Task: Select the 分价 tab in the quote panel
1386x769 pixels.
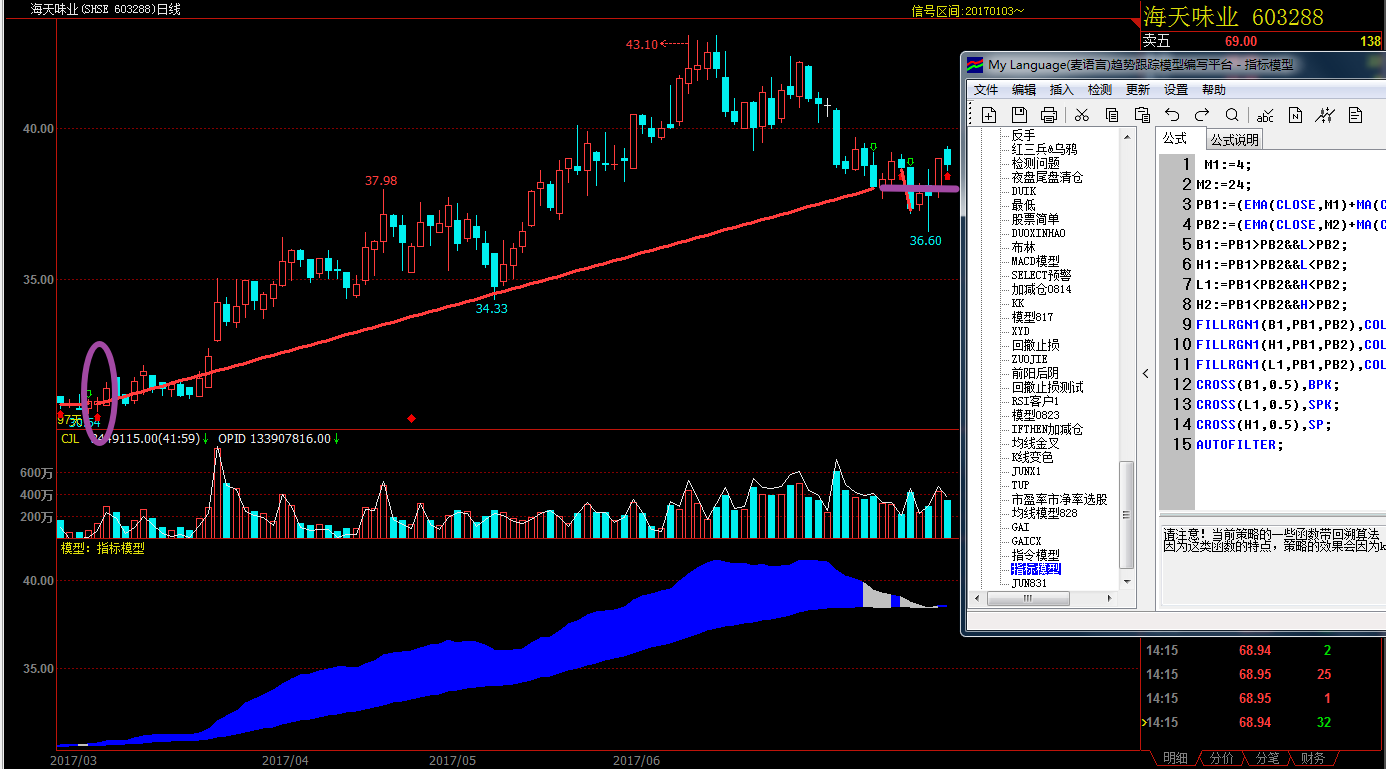Action: pos(1221,759)
